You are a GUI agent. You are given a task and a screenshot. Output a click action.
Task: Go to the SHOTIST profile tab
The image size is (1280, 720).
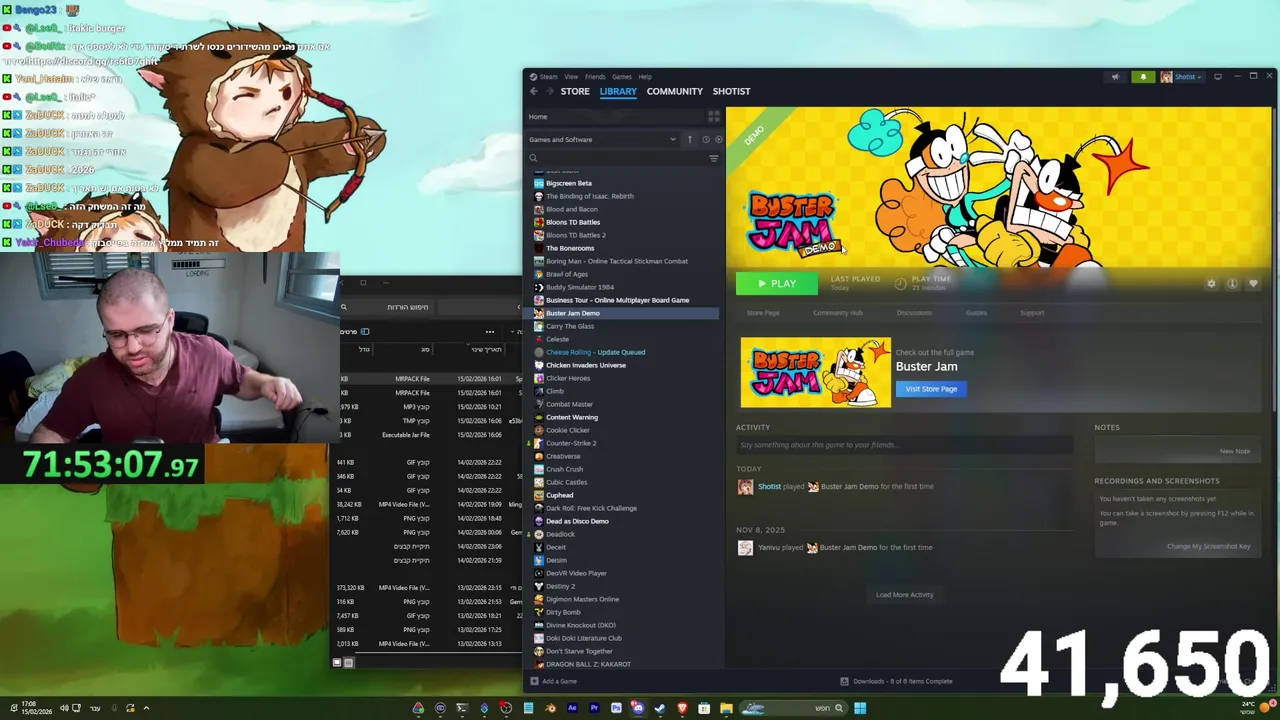coord(731,91)
